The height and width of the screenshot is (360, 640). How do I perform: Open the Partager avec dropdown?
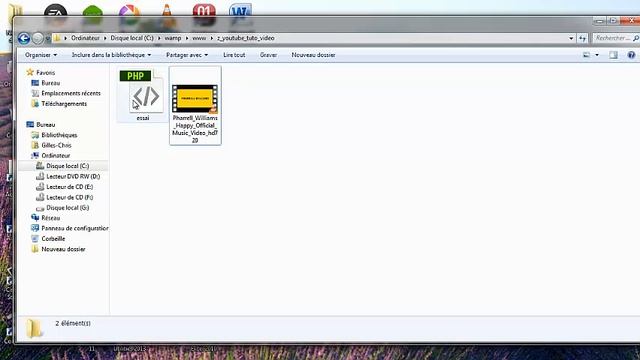point(187,55)
